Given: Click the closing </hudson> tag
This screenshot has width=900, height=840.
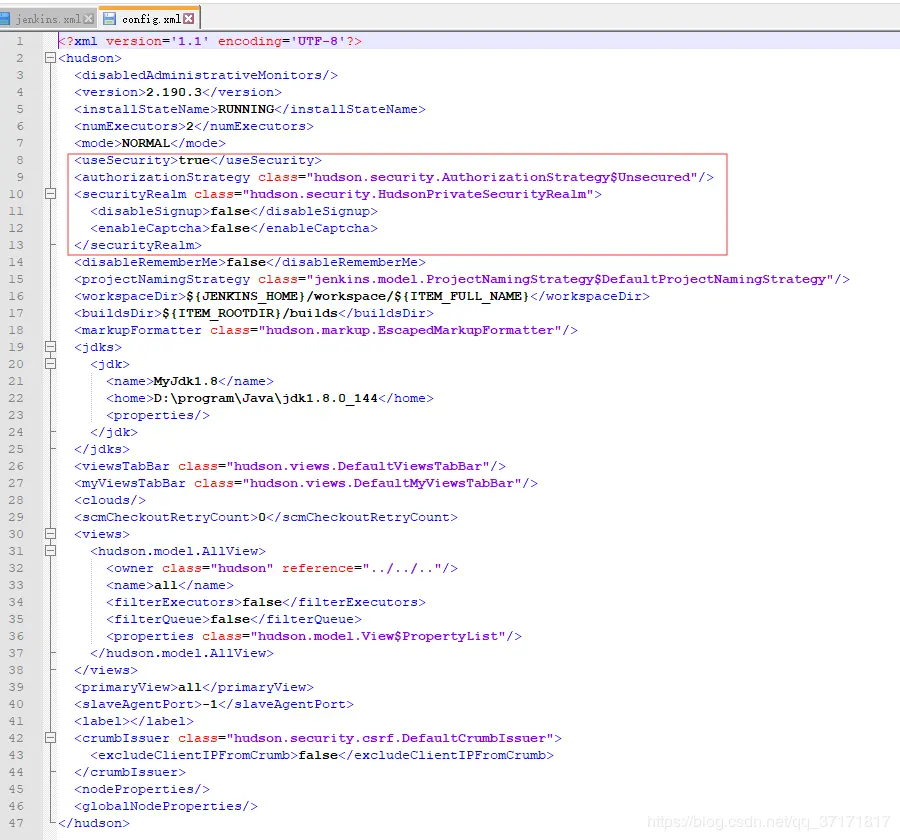Looking at the screenshot, I should (94, 823).
